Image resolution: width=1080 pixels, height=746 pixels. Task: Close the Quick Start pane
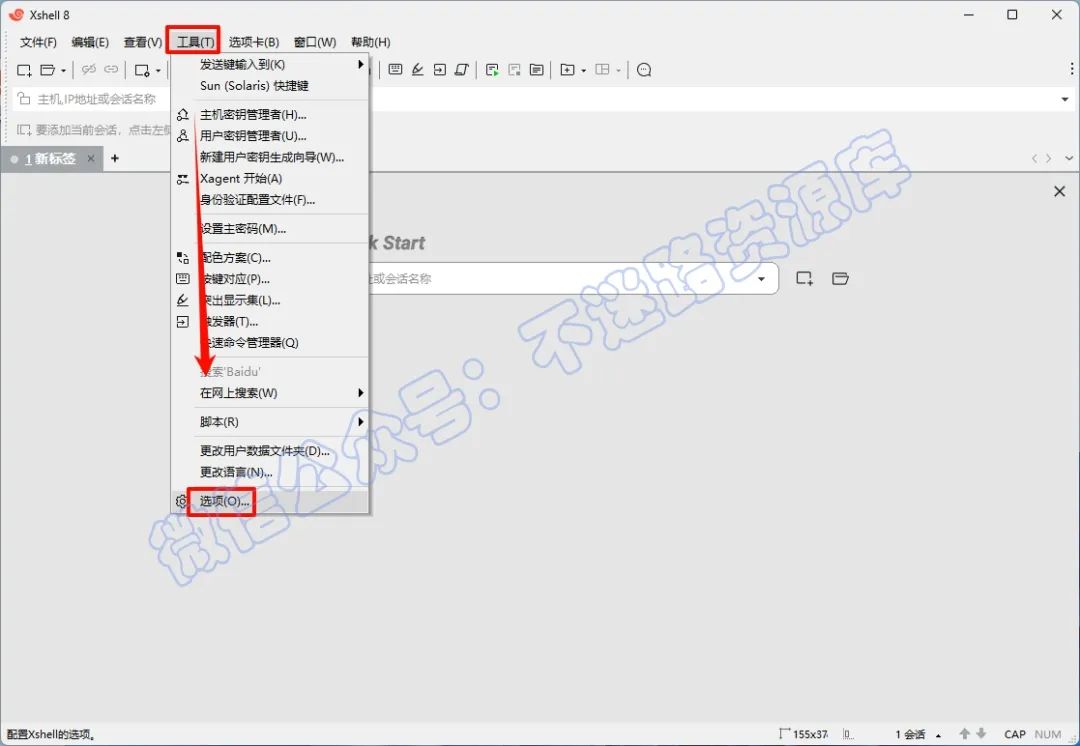1060,191
